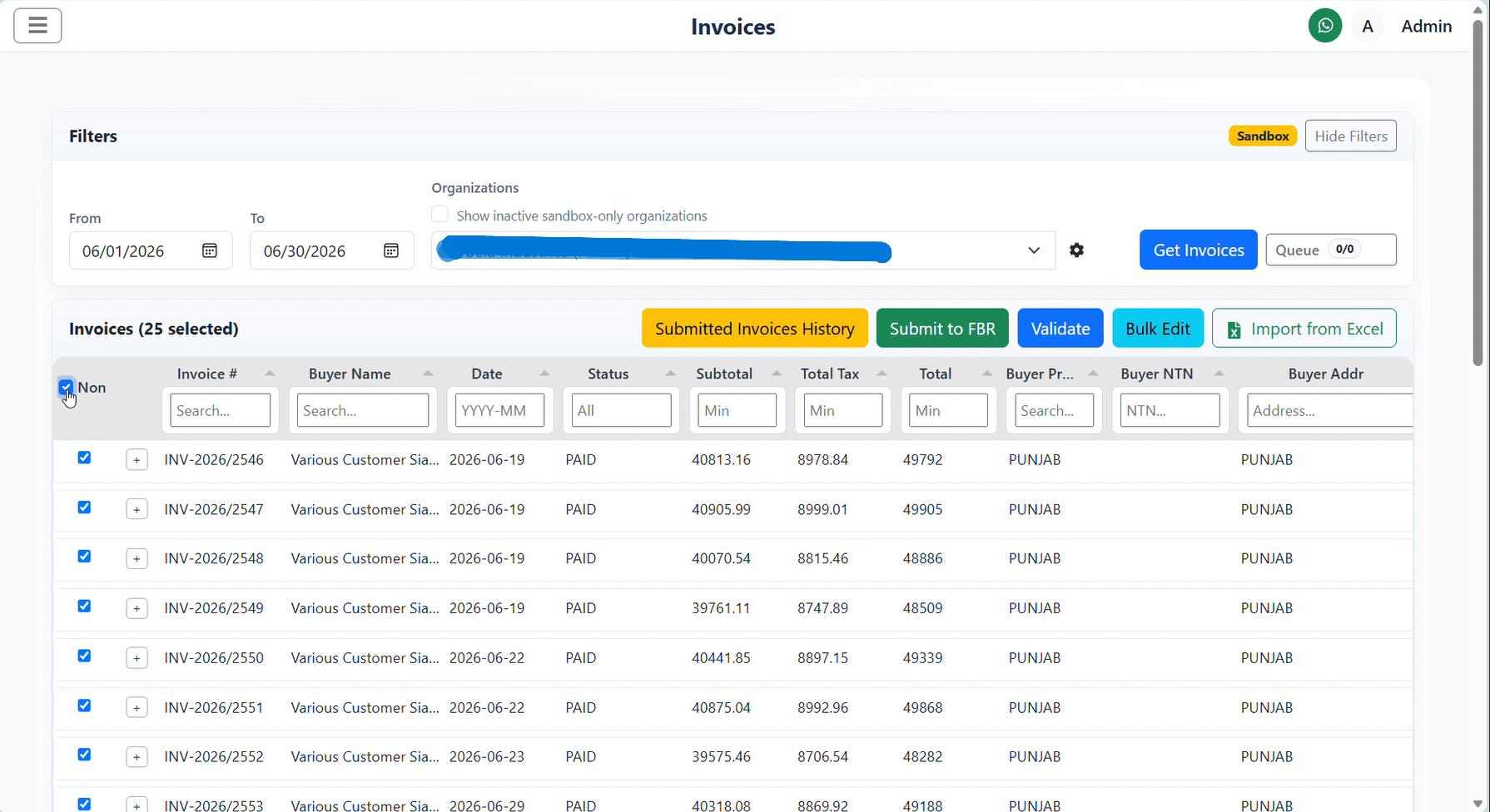Open Bulk Edit for selected invoices
Viewport: 1490px width, 812px height.
click(x=1158, y=328)
